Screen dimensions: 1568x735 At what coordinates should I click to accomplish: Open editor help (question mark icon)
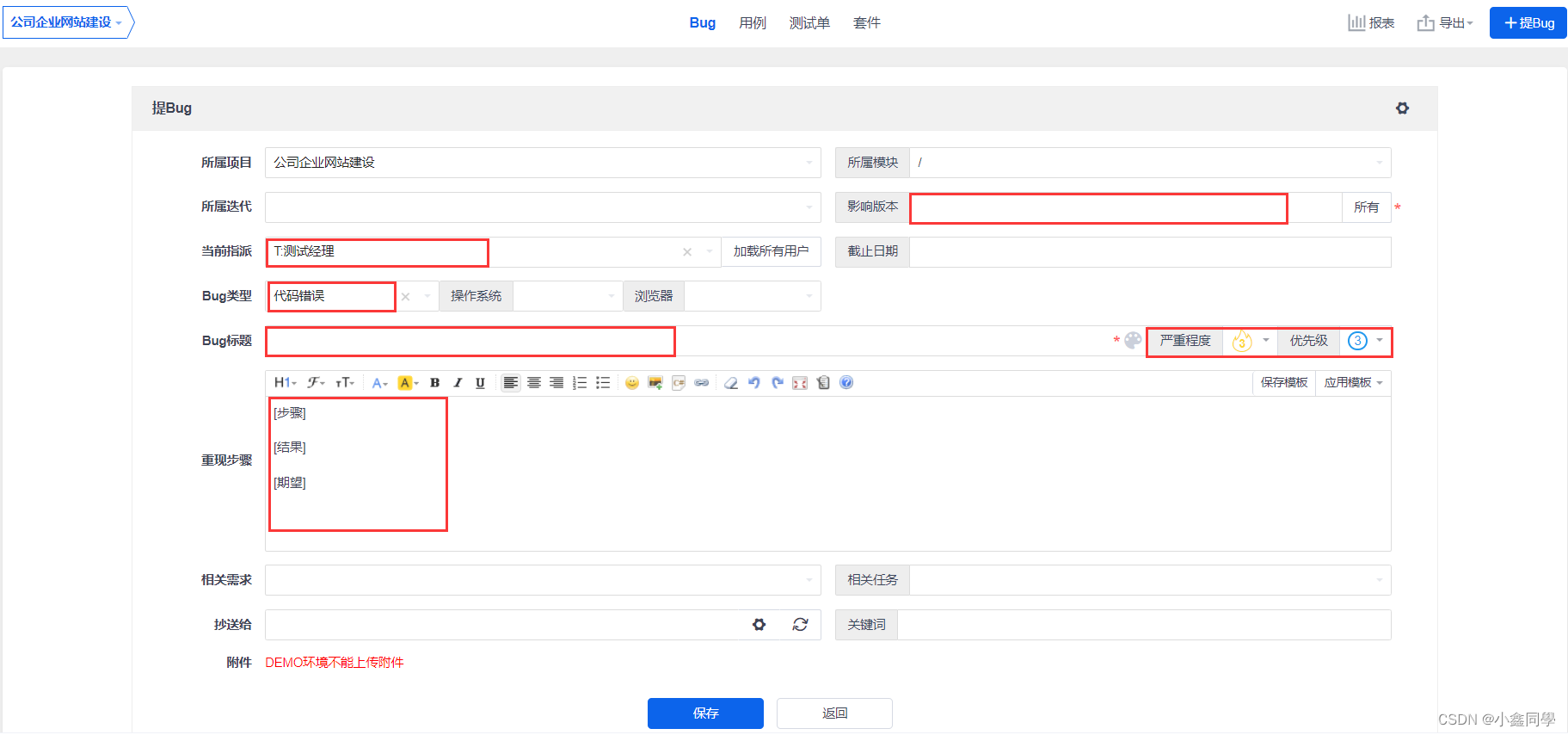pyautogui.click(x=846, y=383)
